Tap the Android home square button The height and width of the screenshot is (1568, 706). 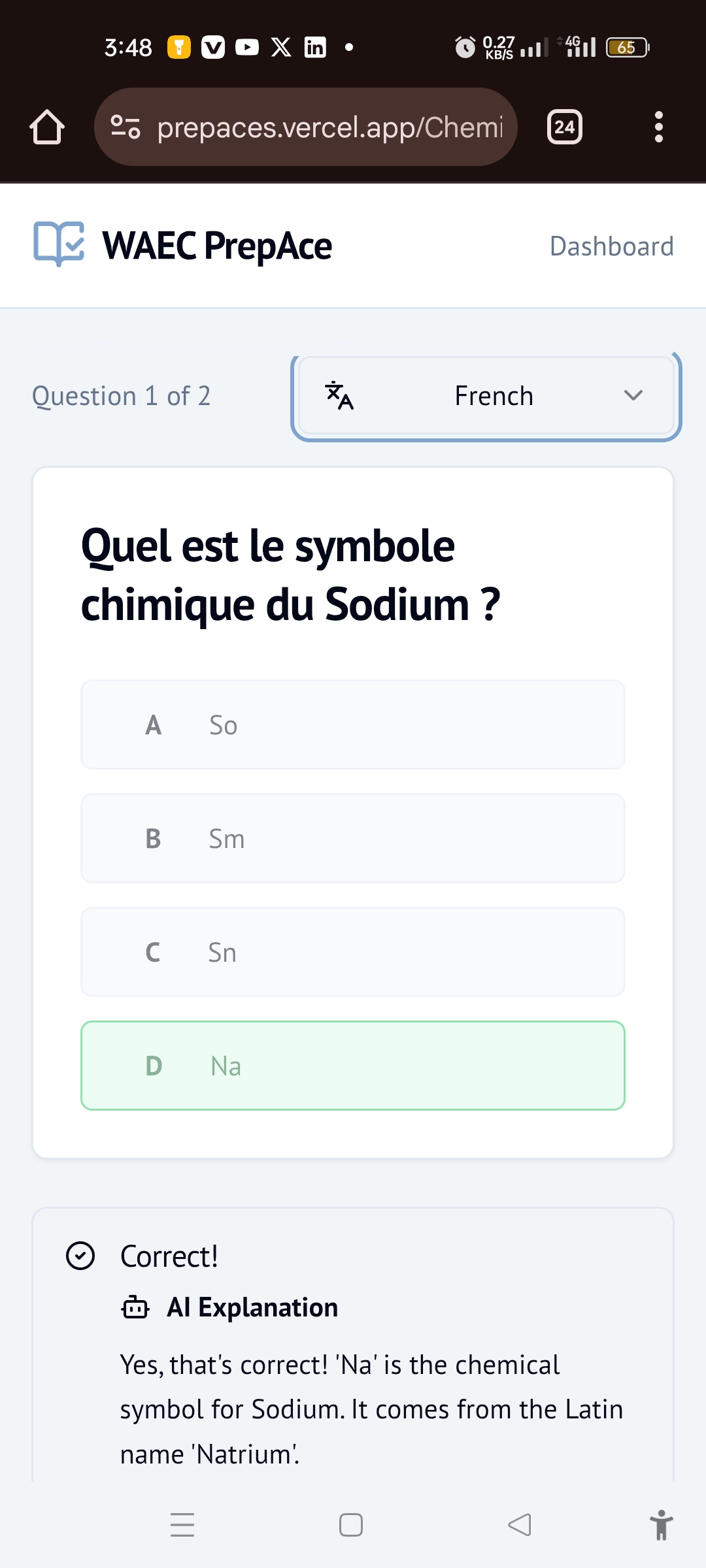[x=351, y=1525]
